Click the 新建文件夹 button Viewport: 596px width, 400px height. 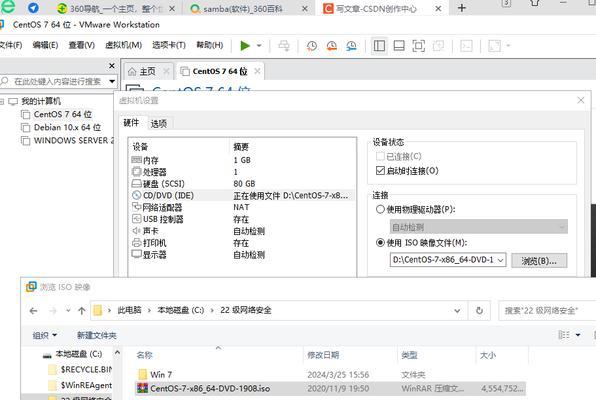coord(97,335)
